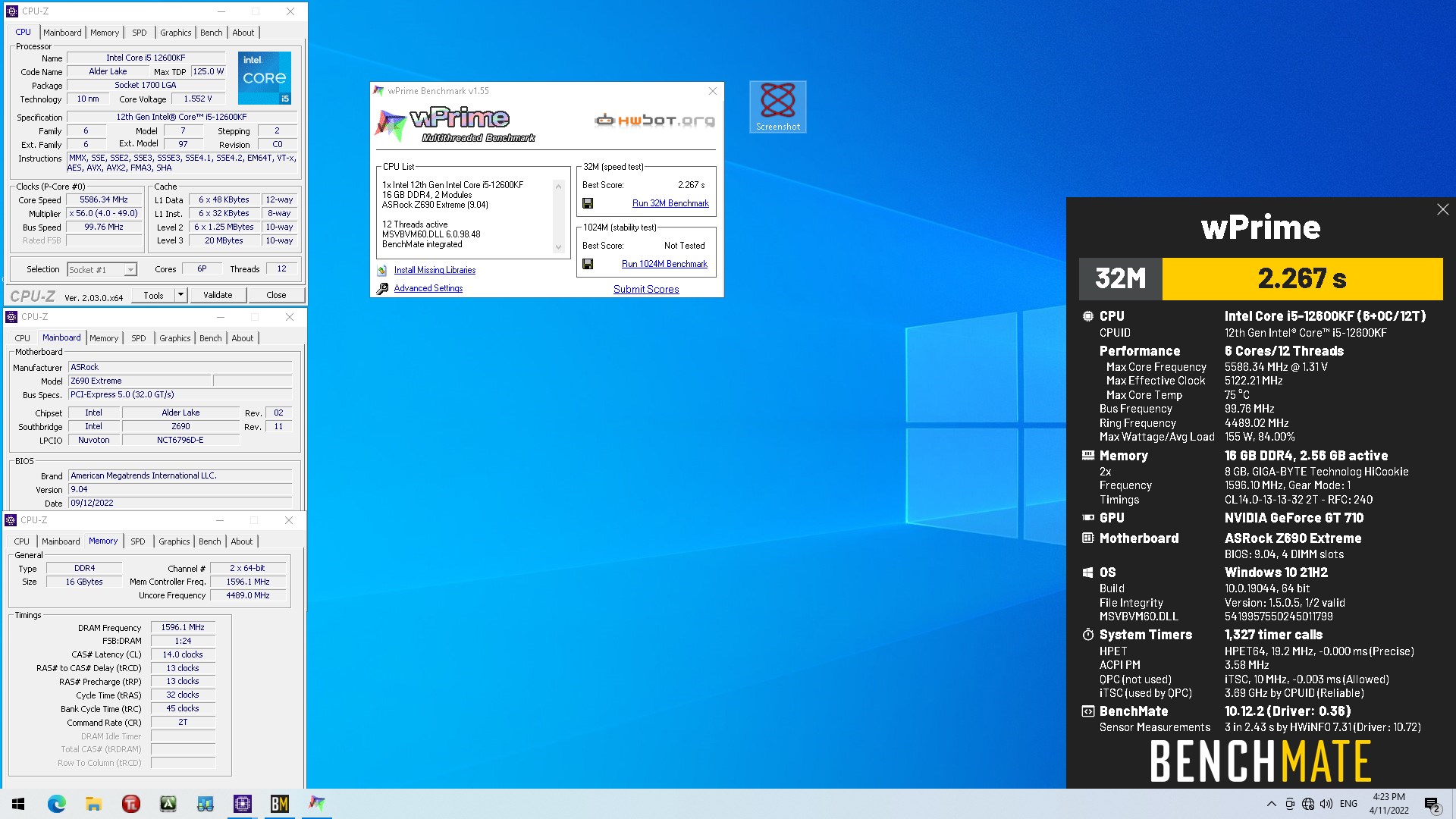1456x819 pixels.
Task: Click the BIOS Version 9.04 field
Action: coord(180,490)
